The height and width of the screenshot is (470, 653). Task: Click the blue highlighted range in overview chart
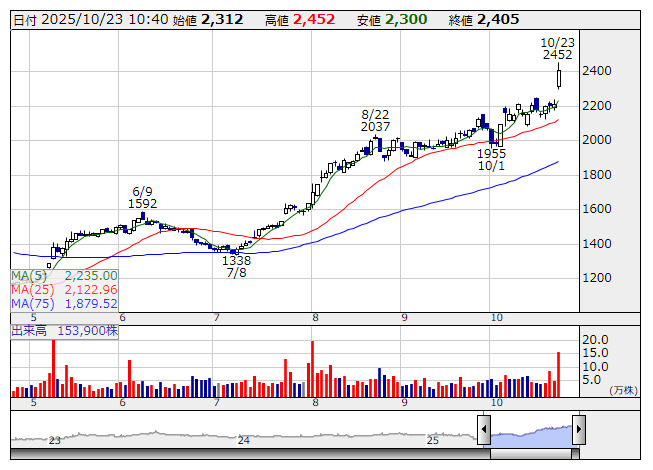click(531, 436)
